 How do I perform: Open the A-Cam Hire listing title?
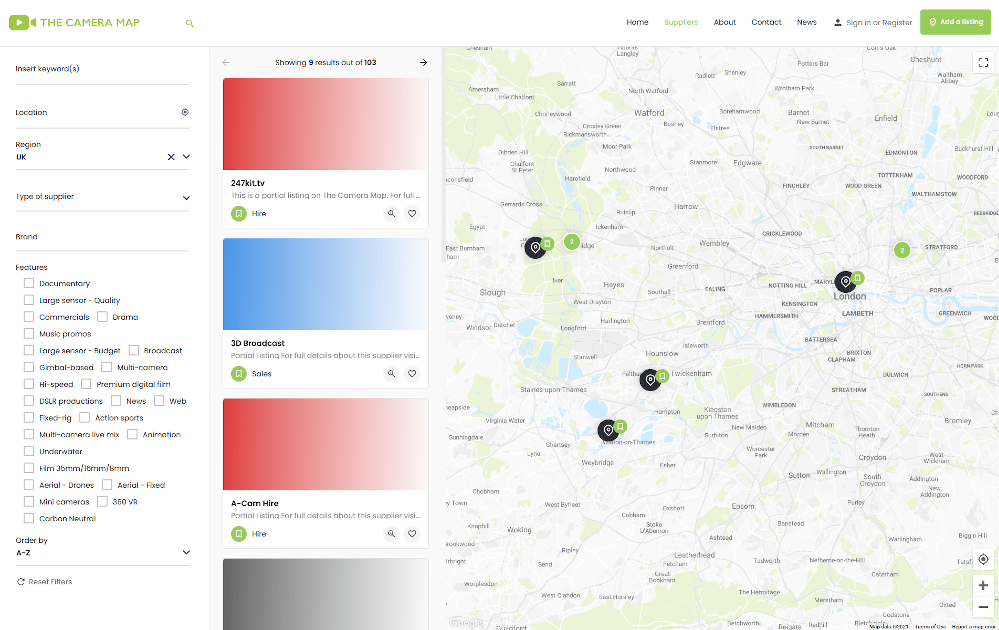click(x=255, y=503)
